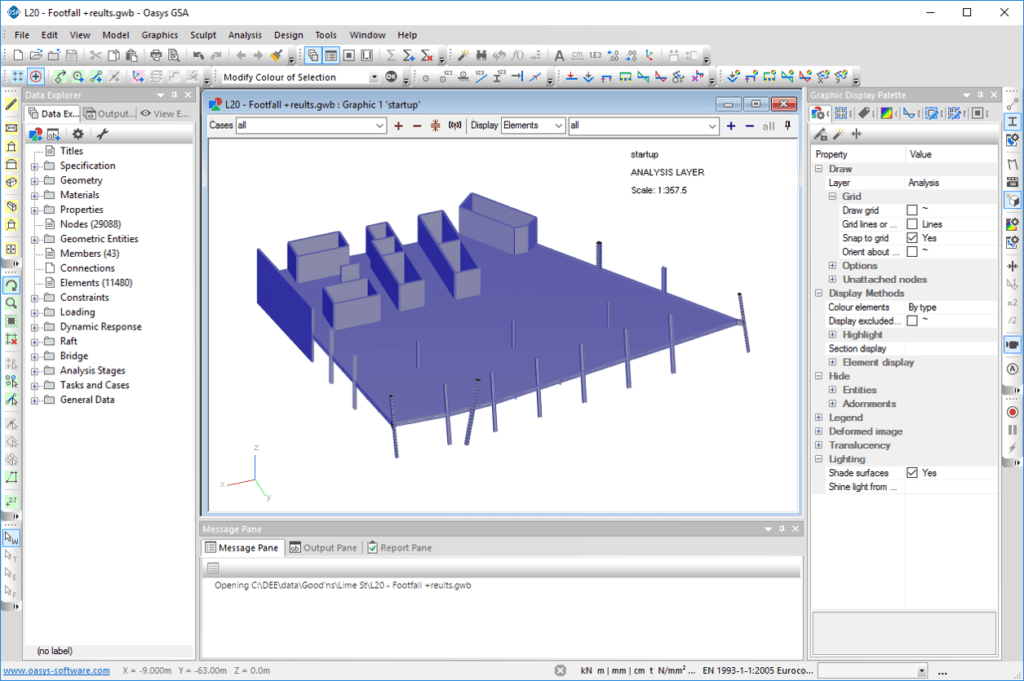Image resolution: width=1024 pixels, height=681 pixels.
Task: Collapse the Lighting section
Action: 819,459
